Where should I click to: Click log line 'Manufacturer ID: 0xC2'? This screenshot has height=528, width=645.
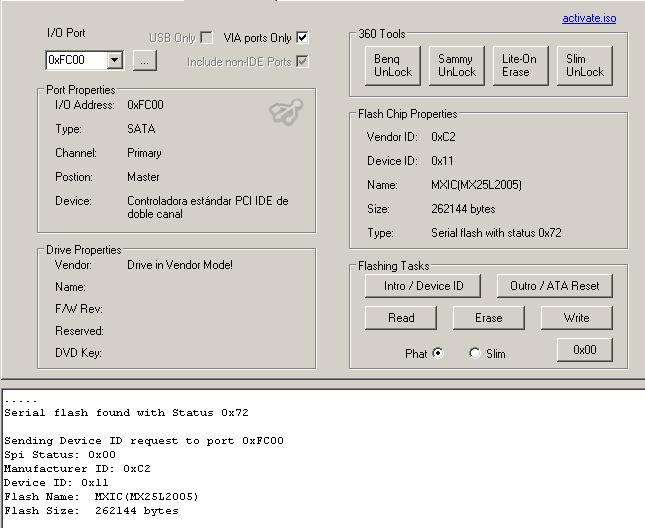pos(77,469)
